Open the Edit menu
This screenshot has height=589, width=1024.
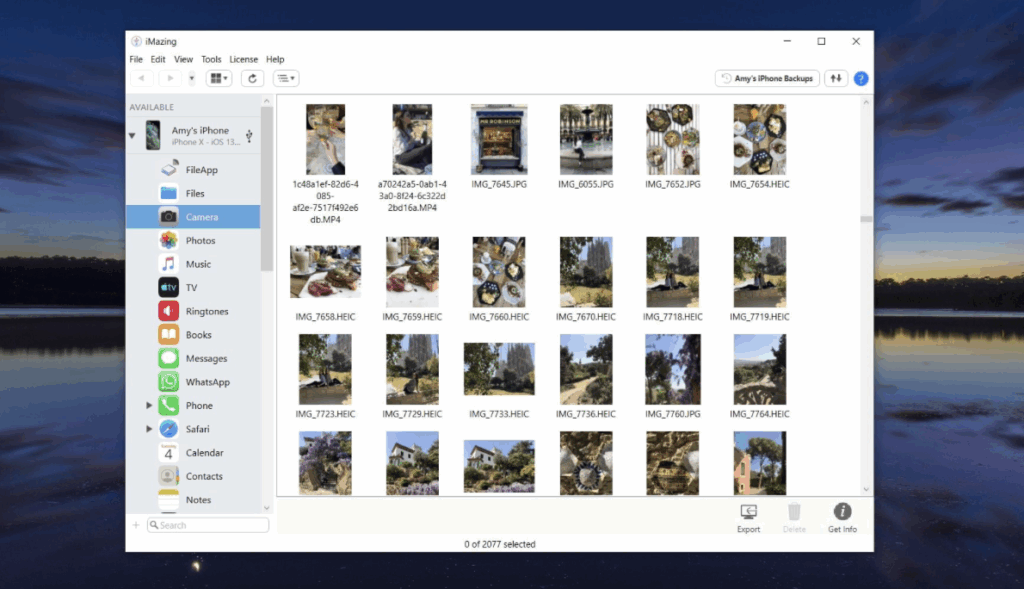click(x=158, y=59)
